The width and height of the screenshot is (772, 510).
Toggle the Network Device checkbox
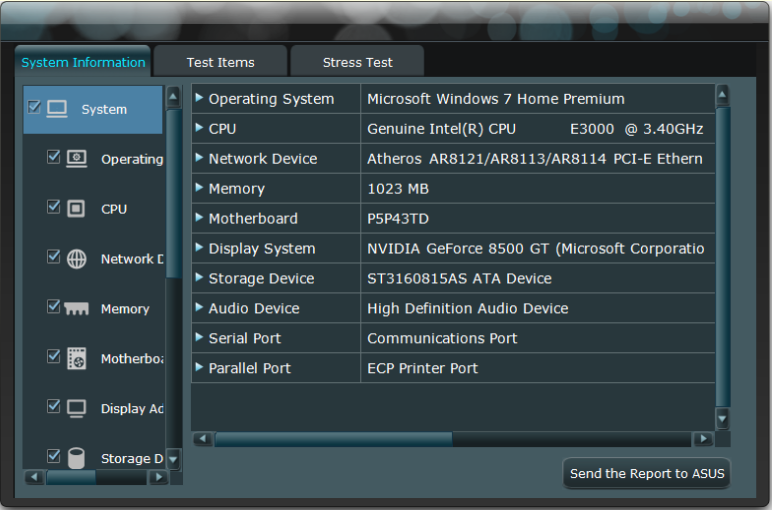coord(54,256)
